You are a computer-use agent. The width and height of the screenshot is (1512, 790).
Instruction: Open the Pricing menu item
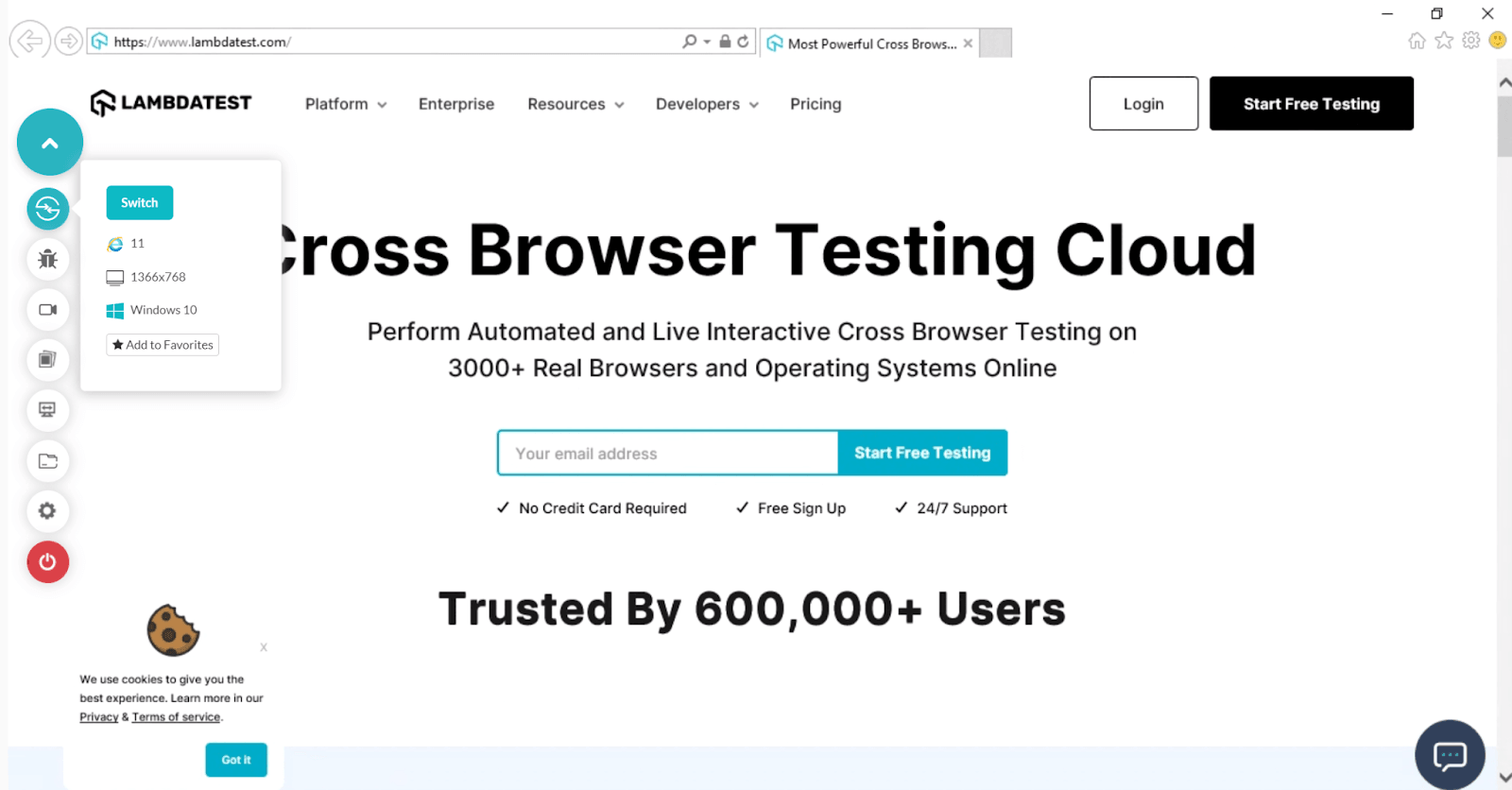(816, 104)
